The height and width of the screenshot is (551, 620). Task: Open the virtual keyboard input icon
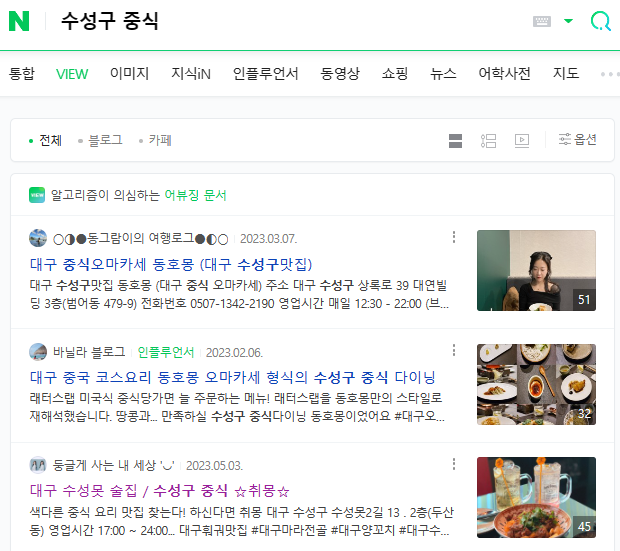point(542,21)
